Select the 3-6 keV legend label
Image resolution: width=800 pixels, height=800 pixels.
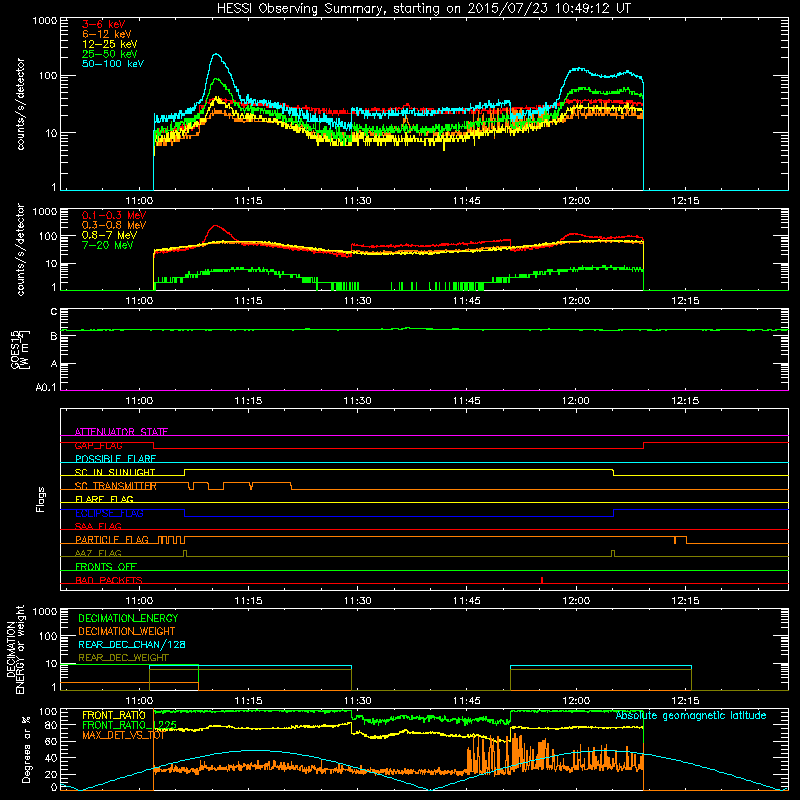pyautogui.click(x=104, y=24)
